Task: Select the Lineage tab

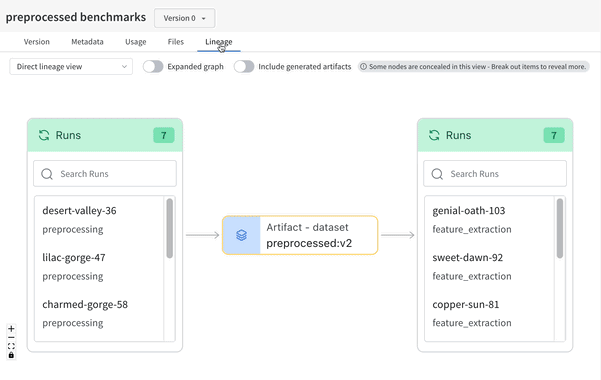Action: pyautogui.click(x=219, y=42)
